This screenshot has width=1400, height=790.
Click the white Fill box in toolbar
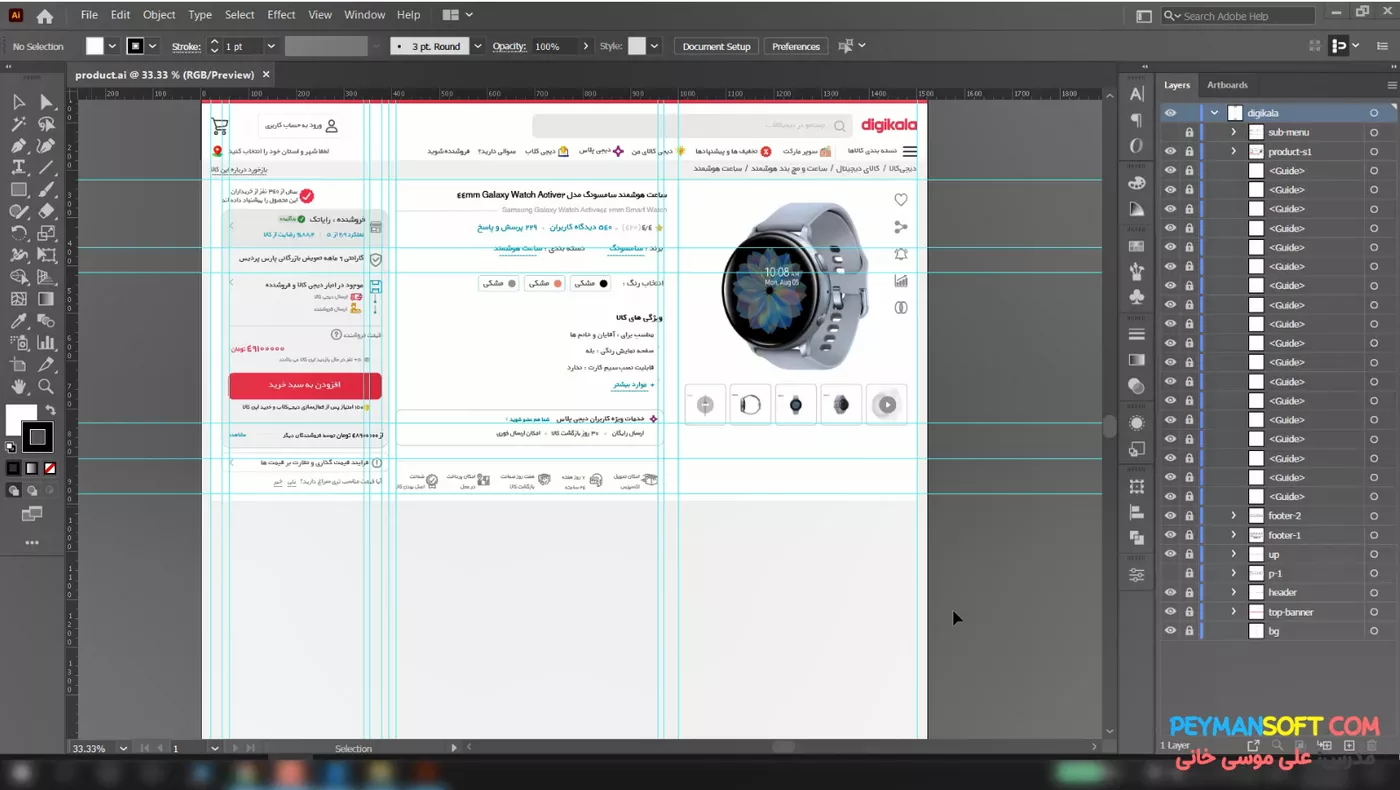(x=21, y=419)
